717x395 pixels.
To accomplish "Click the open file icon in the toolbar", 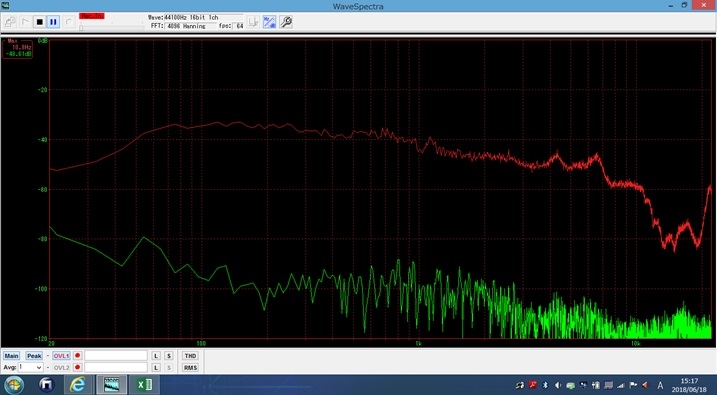I will coord(11,21).
